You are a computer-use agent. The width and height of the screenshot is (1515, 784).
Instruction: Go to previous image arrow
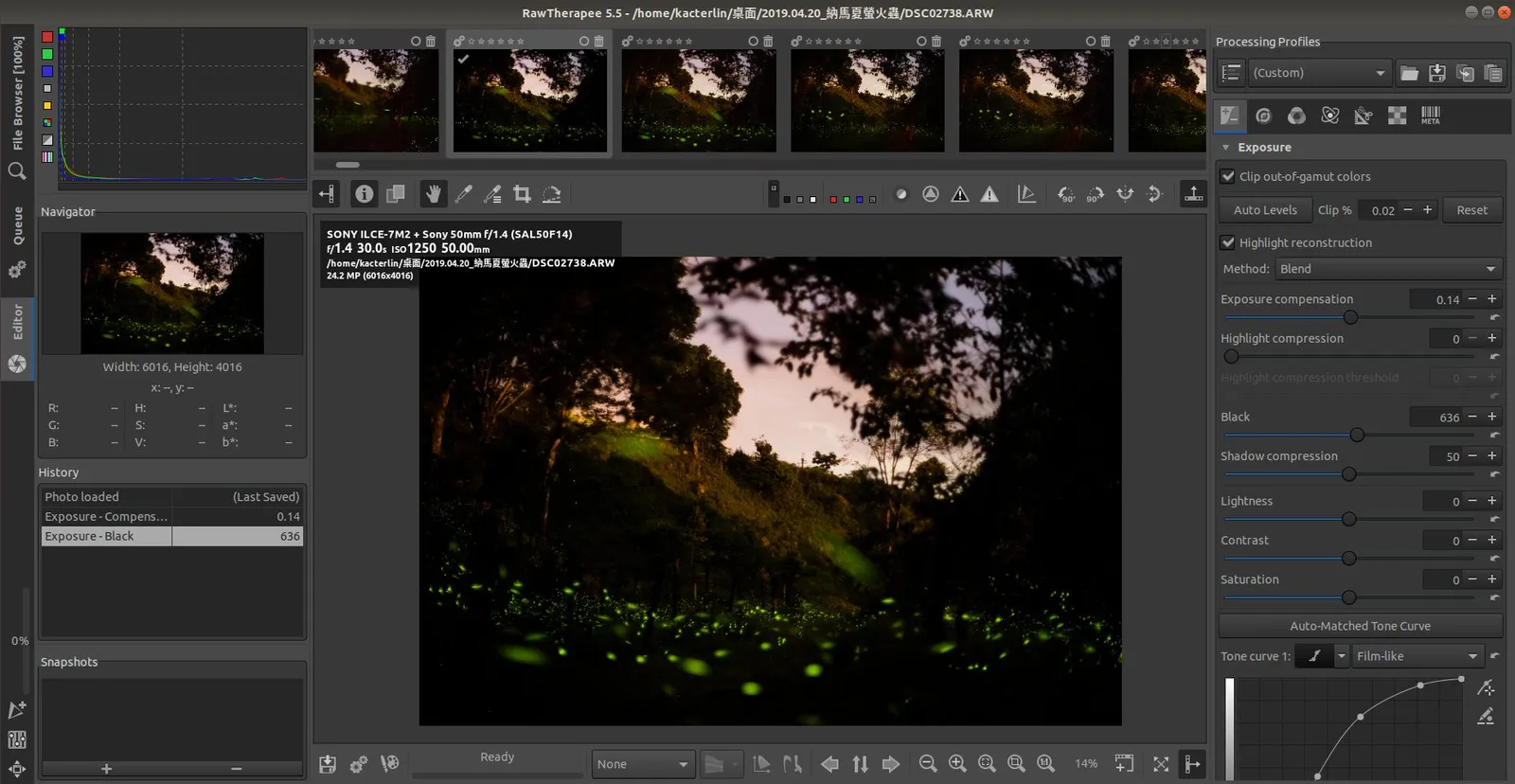(x=829, y=764)
